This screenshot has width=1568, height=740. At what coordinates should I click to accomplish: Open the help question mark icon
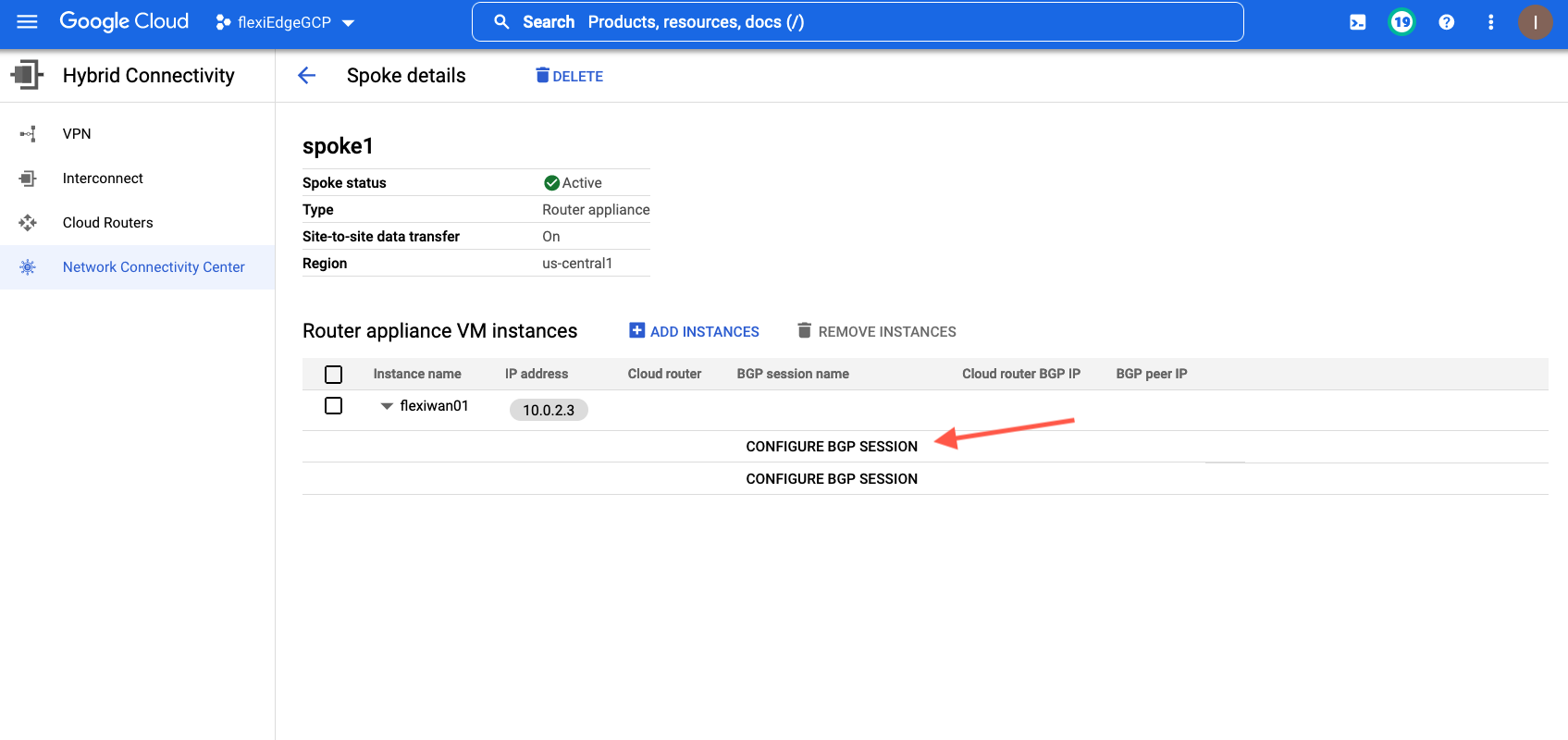pyautogui.click(x=1447, y=22)
